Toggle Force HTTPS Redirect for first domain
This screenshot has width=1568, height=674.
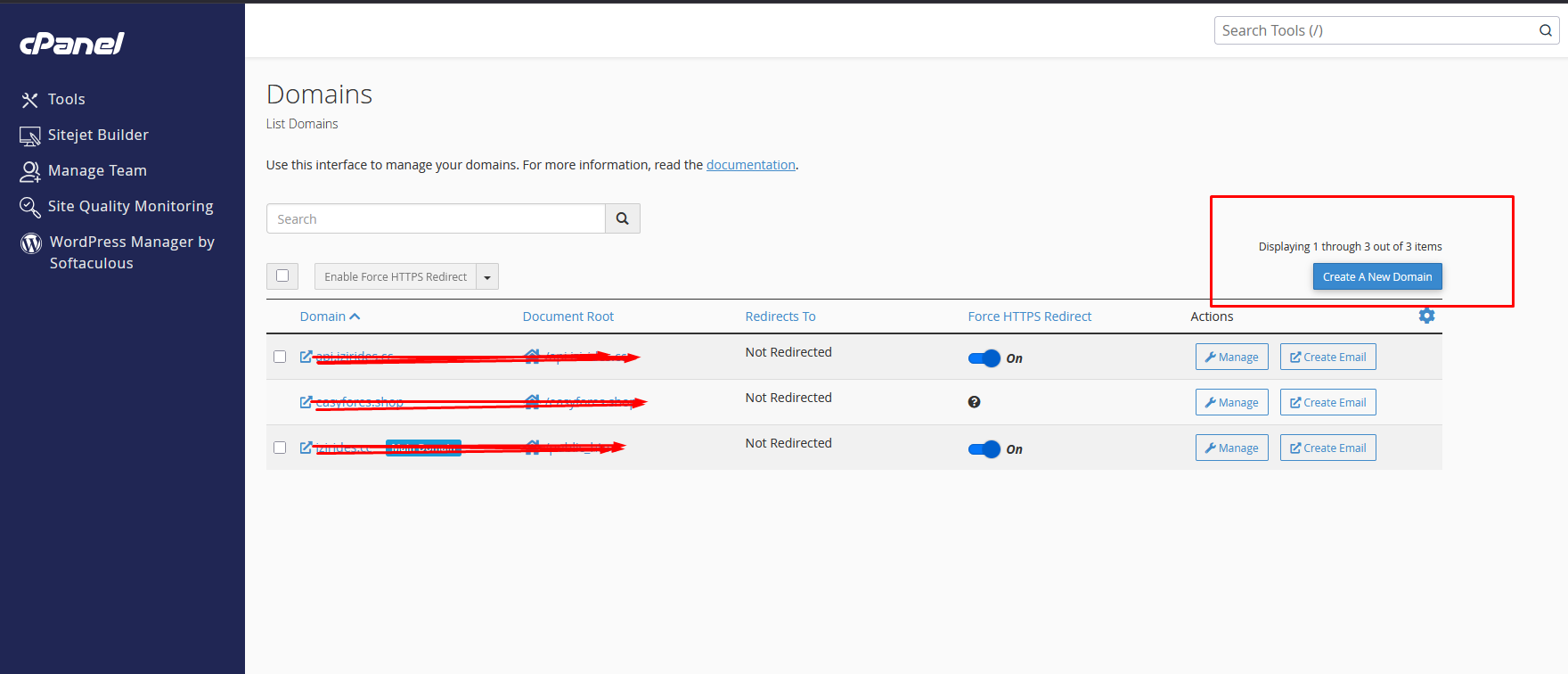[984, 358]
